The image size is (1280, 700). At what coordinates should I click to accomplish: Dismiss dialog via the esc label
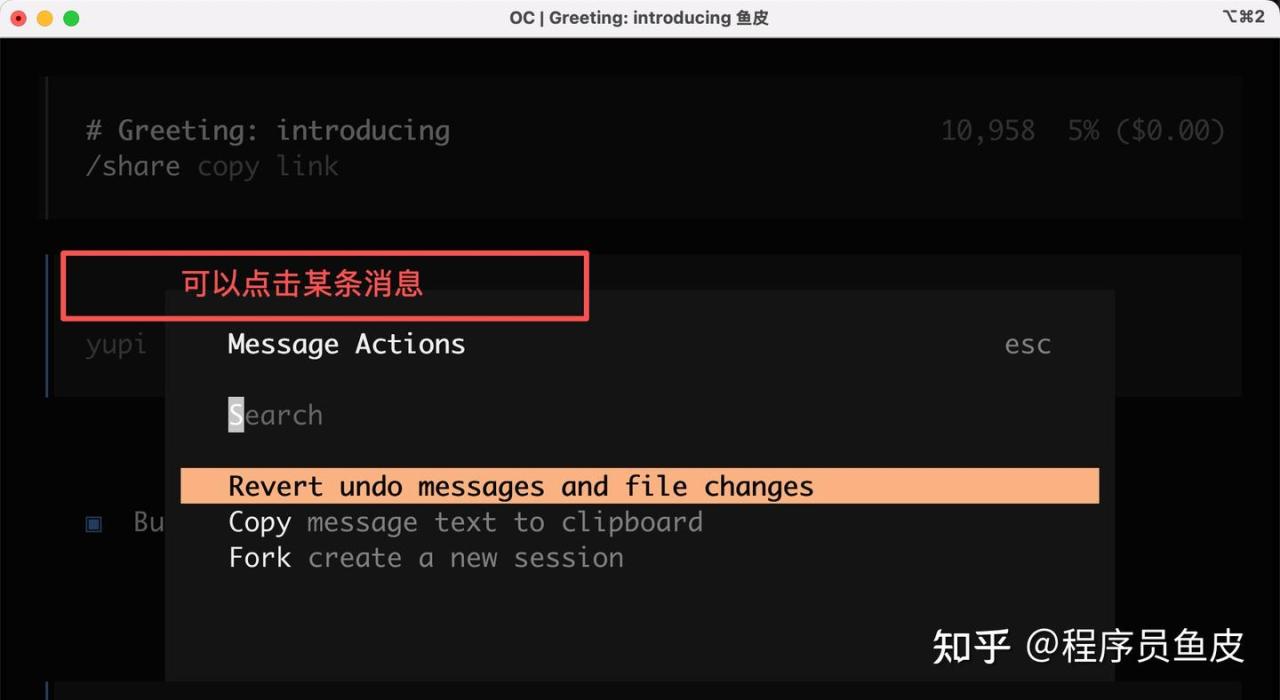coord(1028,345)
